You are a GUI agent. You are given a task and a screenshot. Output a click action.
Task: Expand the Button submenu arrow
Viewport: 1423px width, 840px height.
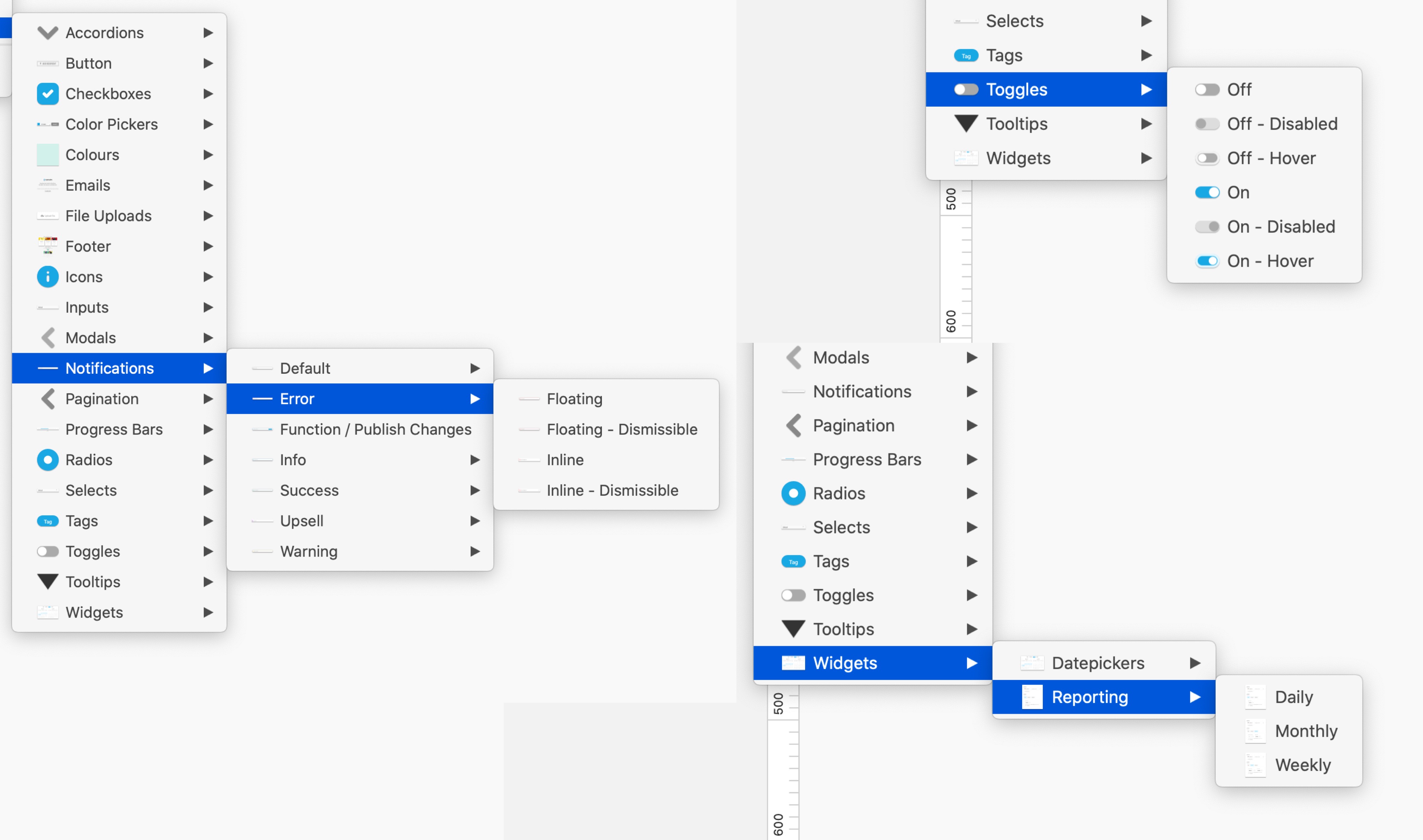(208, 63)
